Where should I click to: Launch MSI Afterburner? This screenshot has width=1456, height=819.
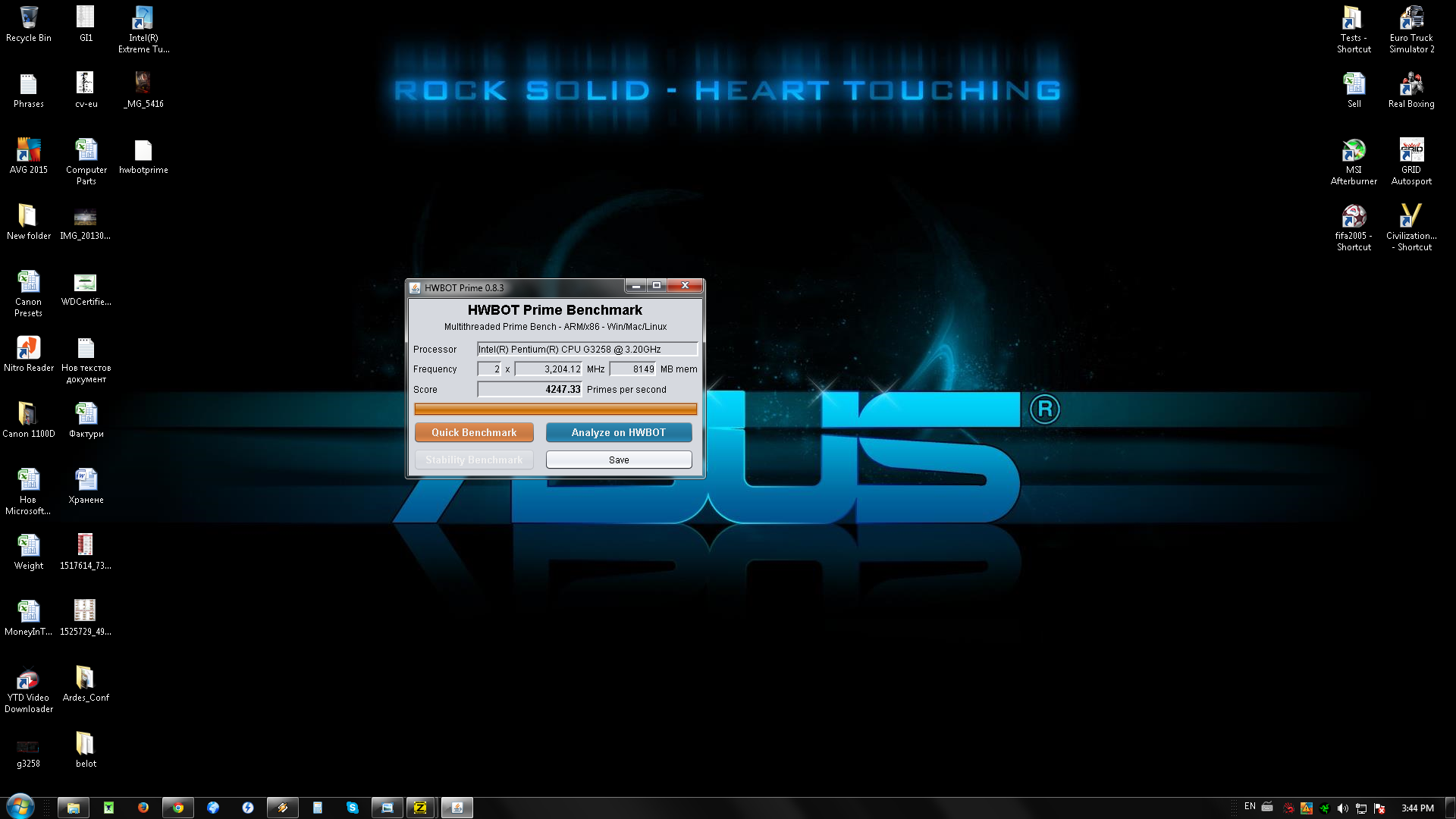pyautogui.click(x=1354, y=162)
